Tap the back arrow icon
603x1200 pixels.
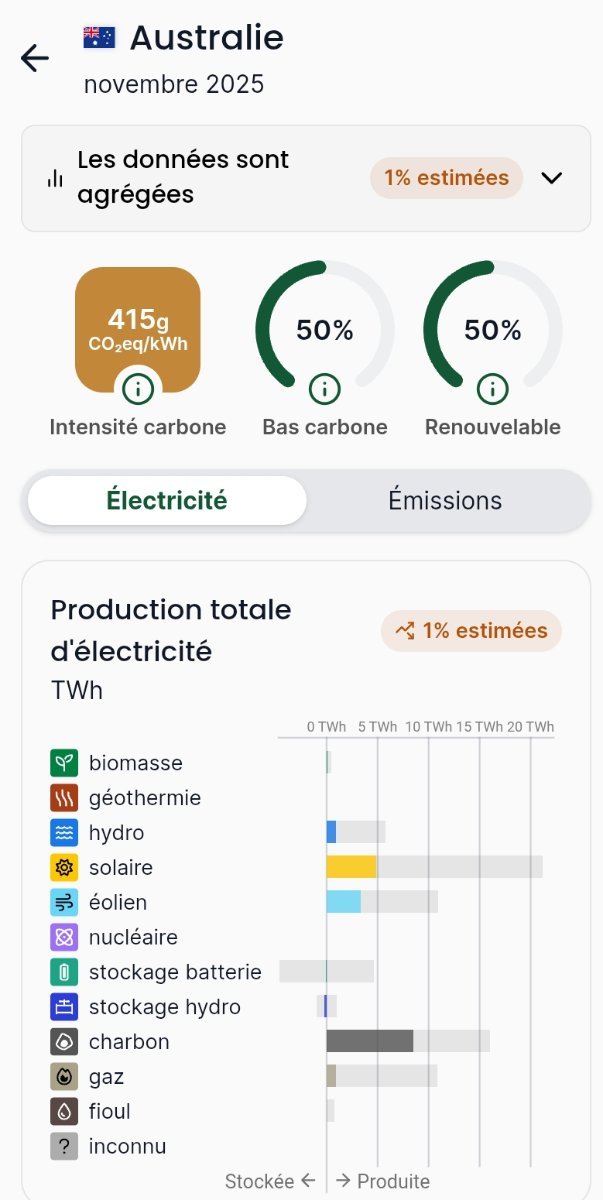pyautogui.click(x=35, y=58)
